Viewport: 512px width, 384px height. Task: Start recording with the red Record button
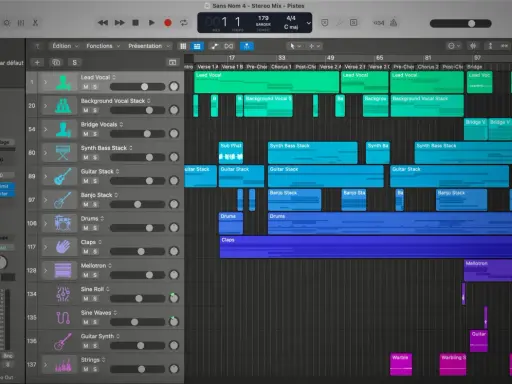168,23
